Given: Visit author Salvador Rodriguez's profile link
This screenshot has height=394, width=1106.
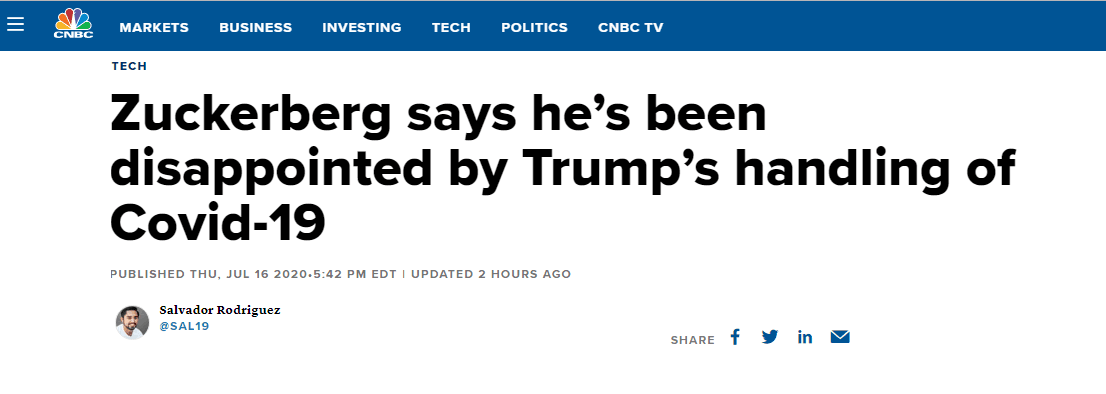Looking at the screenshot, I should coord(219,311).
